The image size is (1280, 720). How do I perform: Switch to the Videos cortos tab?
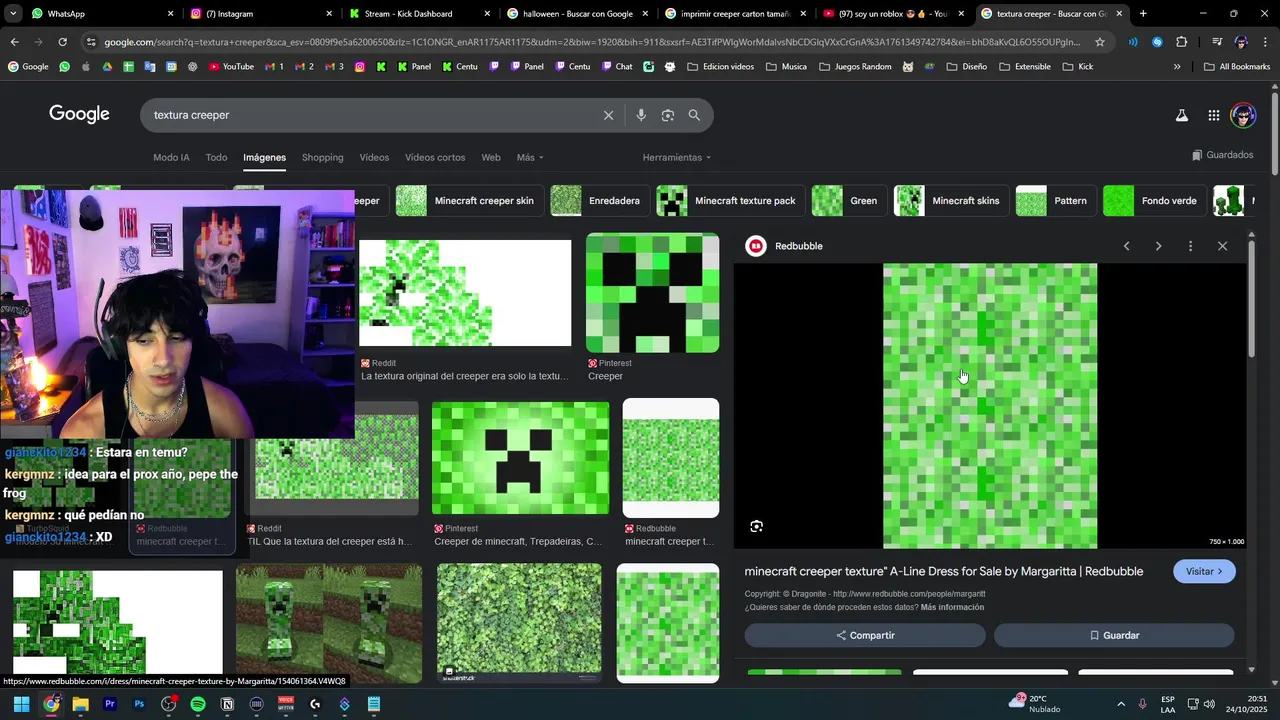pos(435,157)
